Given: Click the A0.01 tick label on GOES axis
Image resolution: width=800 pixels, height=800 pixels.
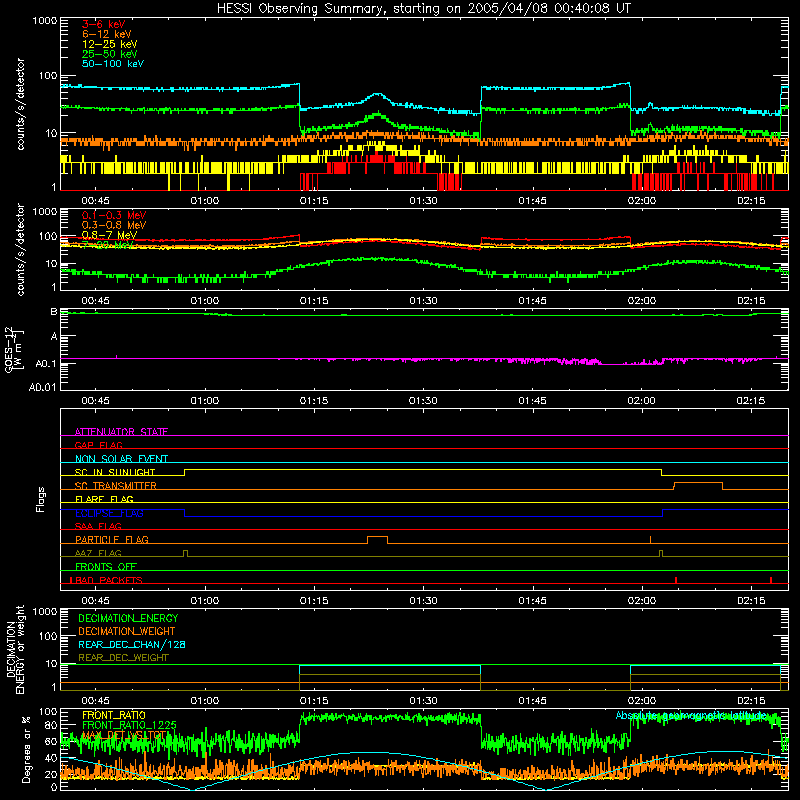Looking at the screenshot, I should tap(42, 387).
